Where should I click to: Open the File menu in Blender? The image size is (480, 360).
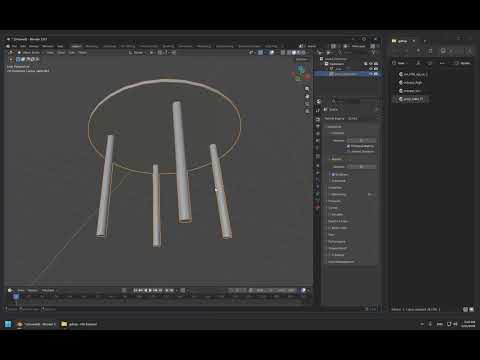(14, 46)
